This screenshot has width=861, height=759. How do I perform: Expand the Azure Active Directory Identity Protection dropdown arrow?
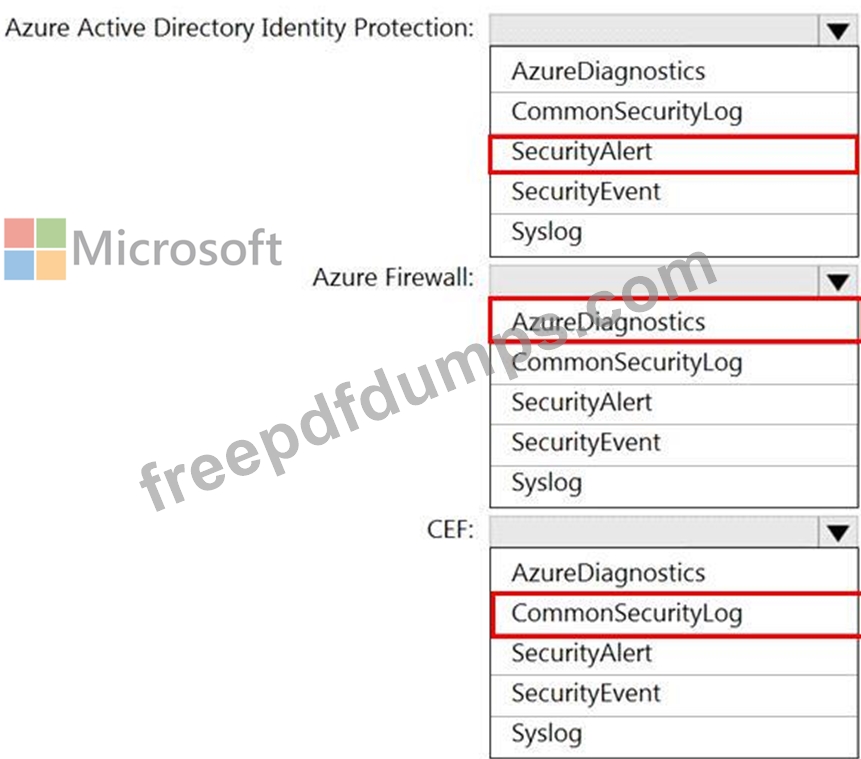[838, 31]
